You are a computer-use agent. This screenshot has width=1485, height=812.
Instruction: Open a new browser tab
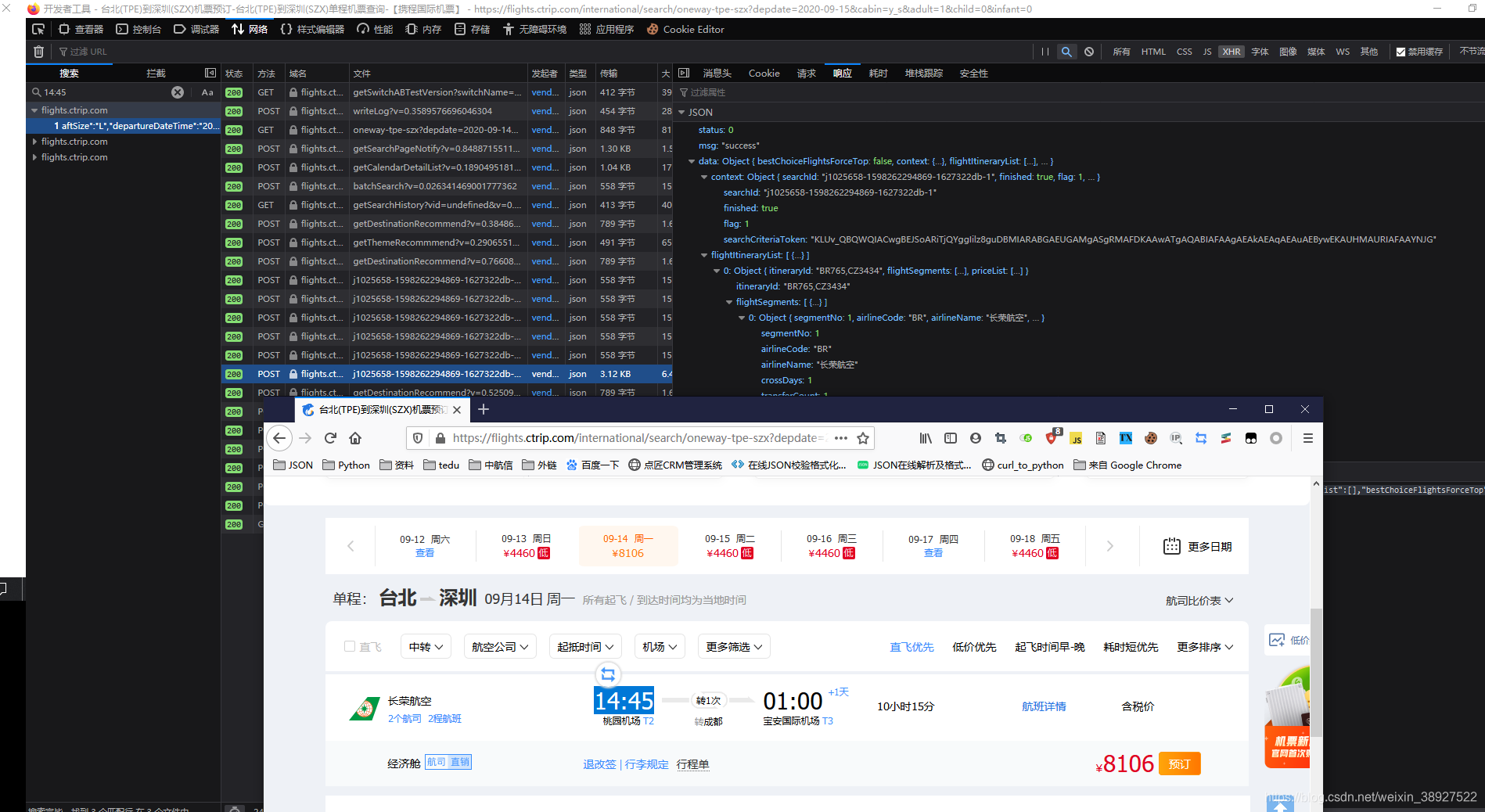point(484,409)
